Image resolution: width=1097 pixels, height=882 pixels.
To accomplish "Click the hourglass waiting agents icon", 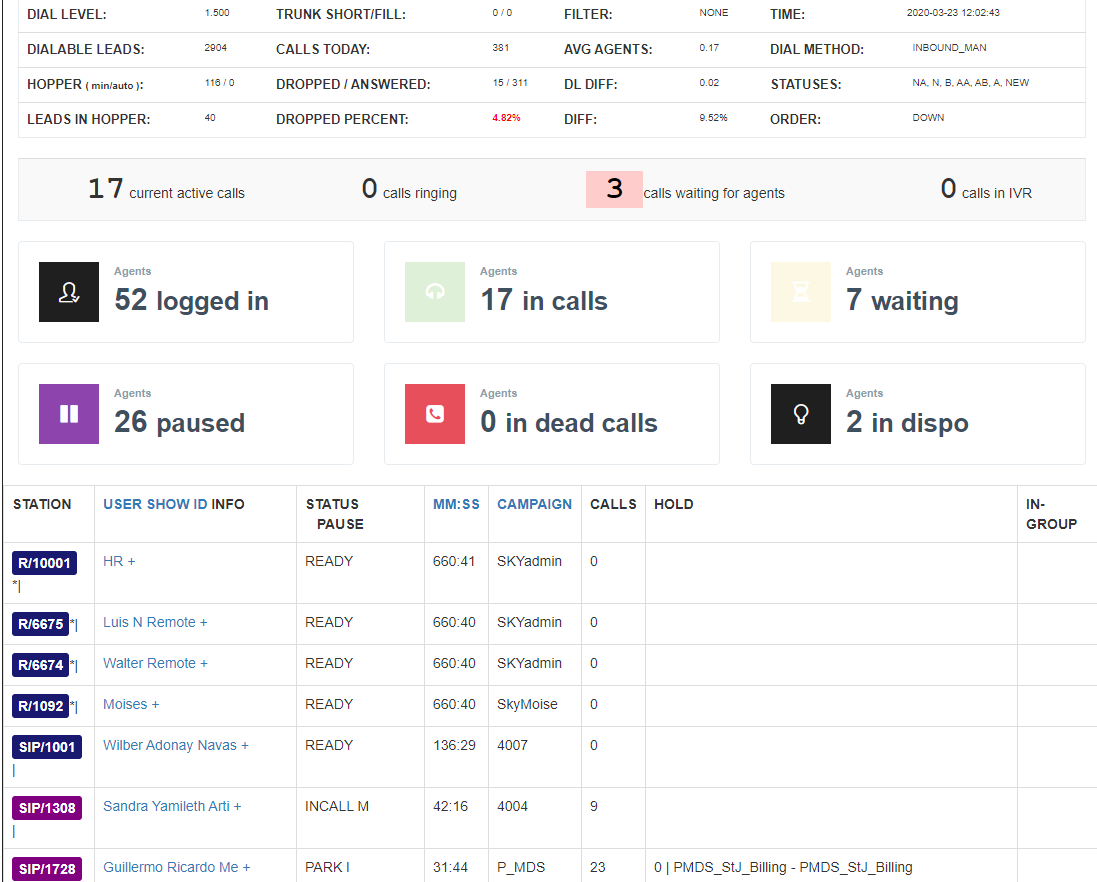I will [800, 292].
